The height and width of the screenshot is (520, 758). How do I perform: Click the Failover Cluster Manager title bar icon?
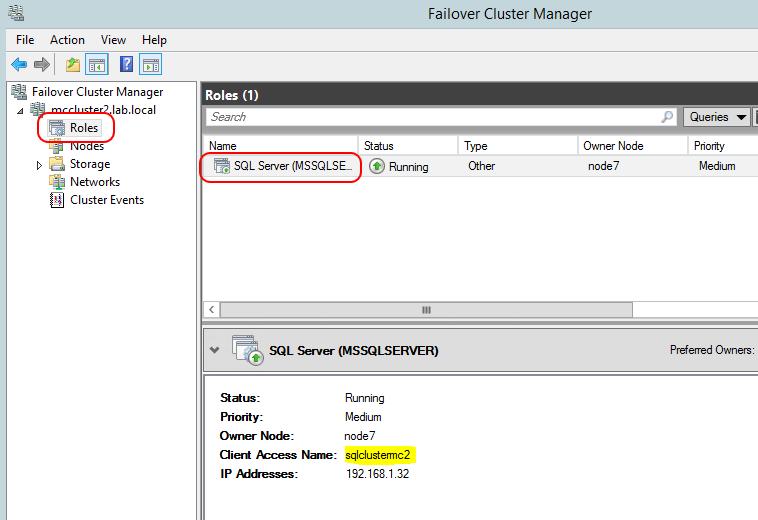pos(15,13)
